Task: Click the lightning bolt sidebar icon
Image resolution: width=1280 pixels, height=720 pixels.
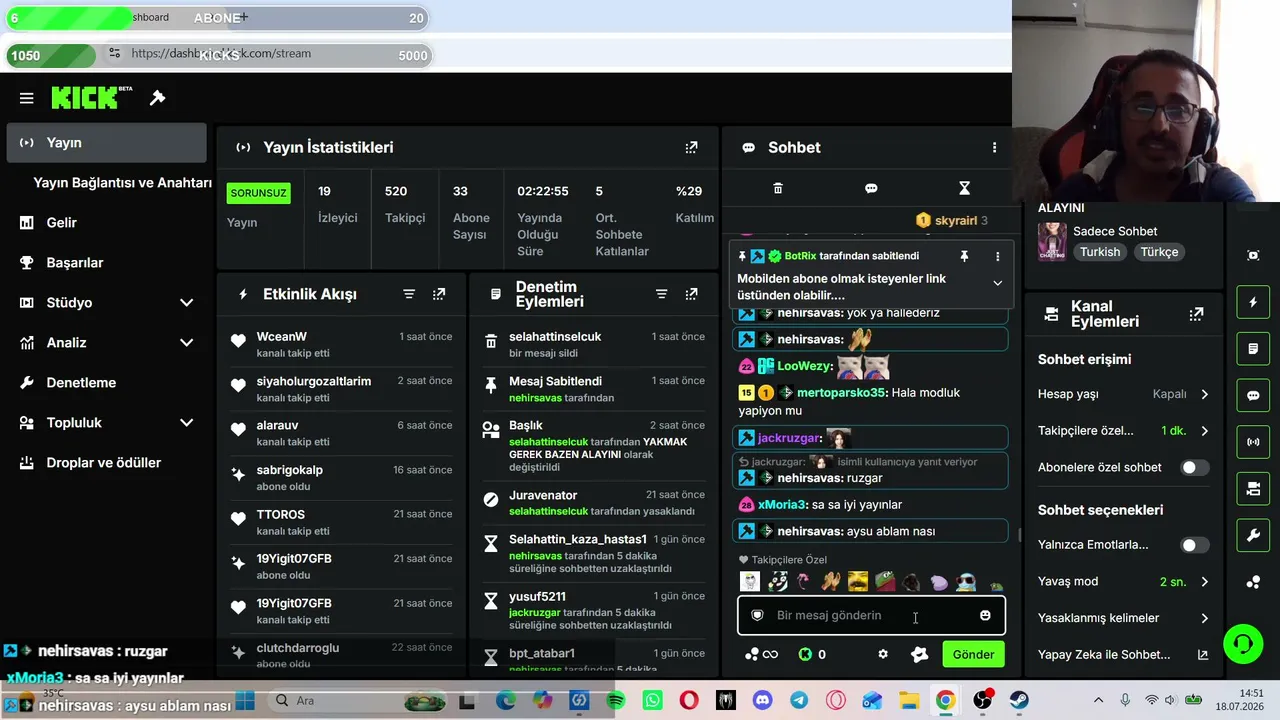Action: (1253, 302)
